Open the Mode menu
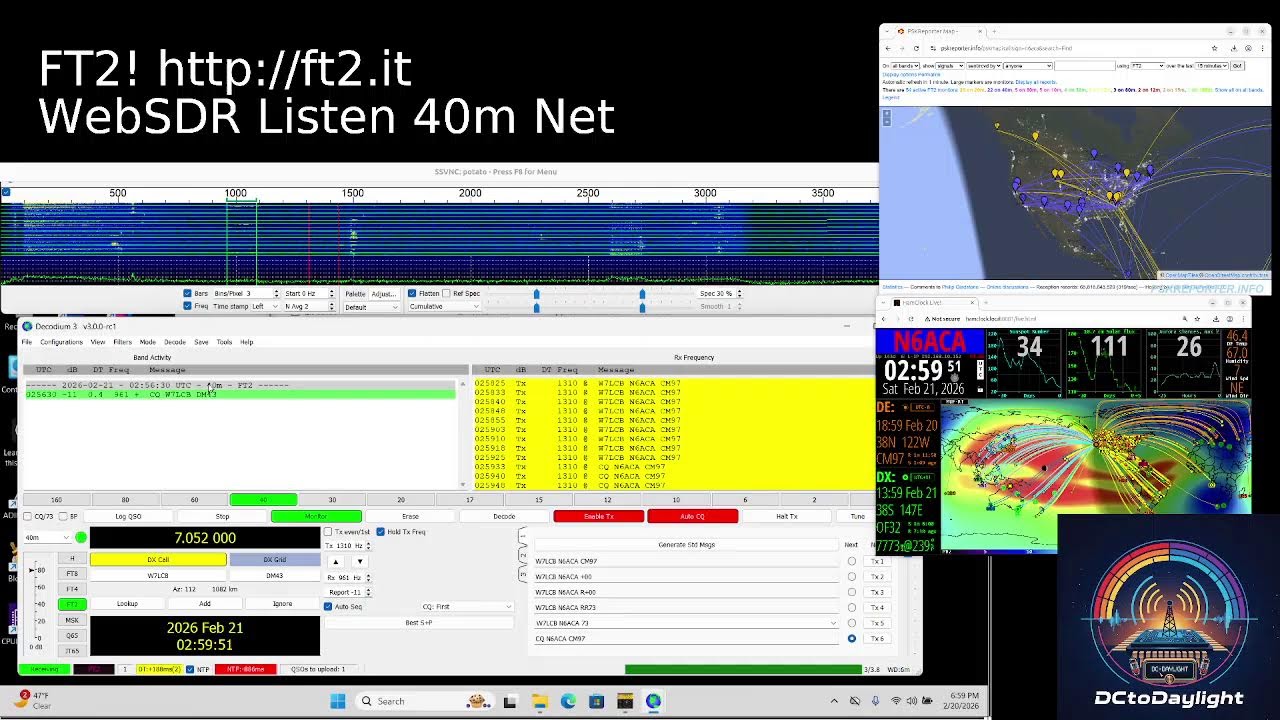The image size is (1280, 720). pyautogui.click(x=147, y=342)
